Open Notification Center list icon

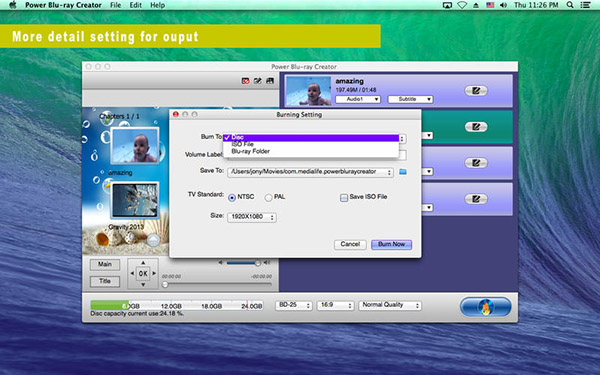585,5
